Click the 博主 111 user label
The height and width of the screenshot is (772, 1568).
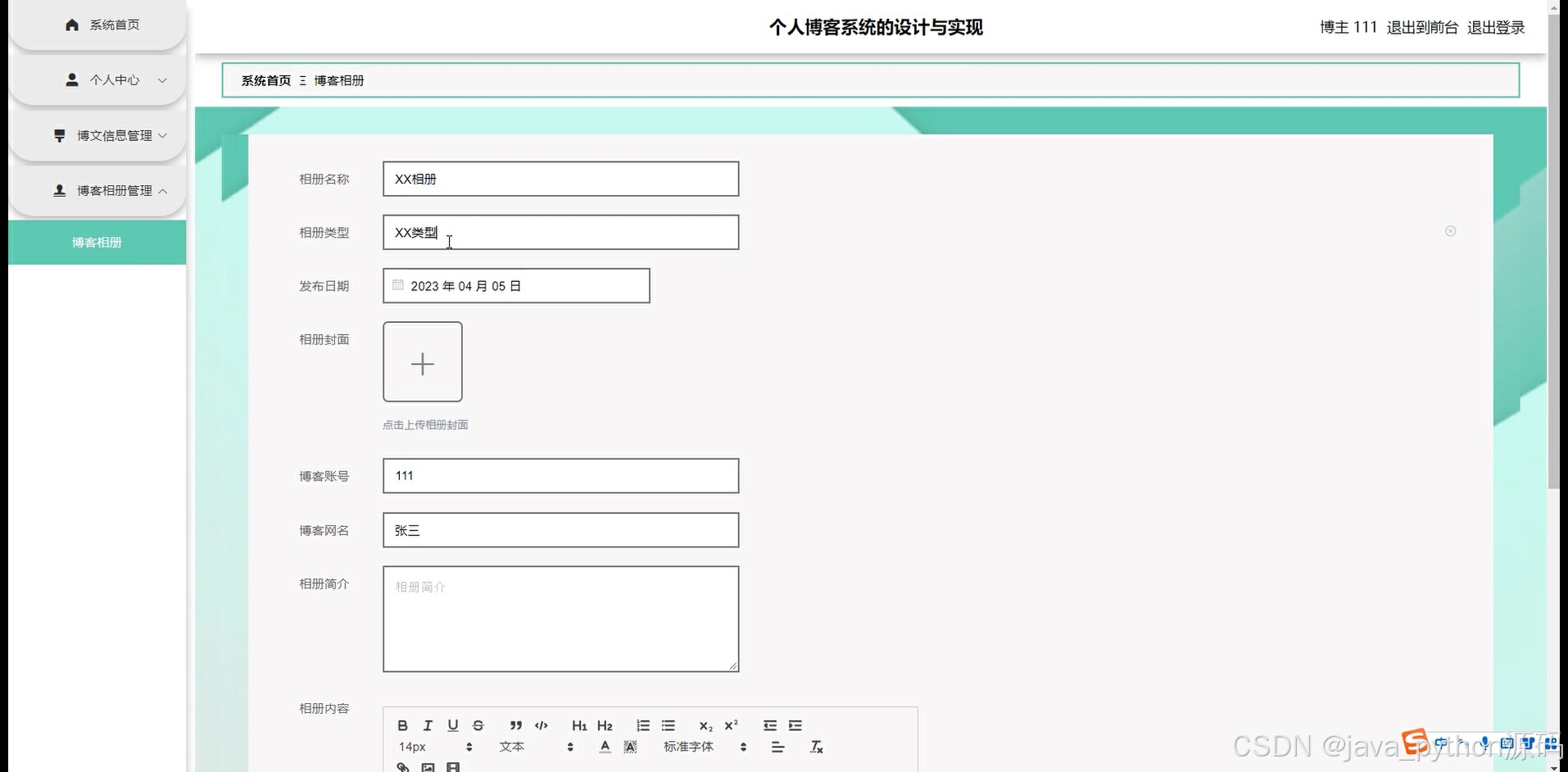click(x=1348, y=27)
